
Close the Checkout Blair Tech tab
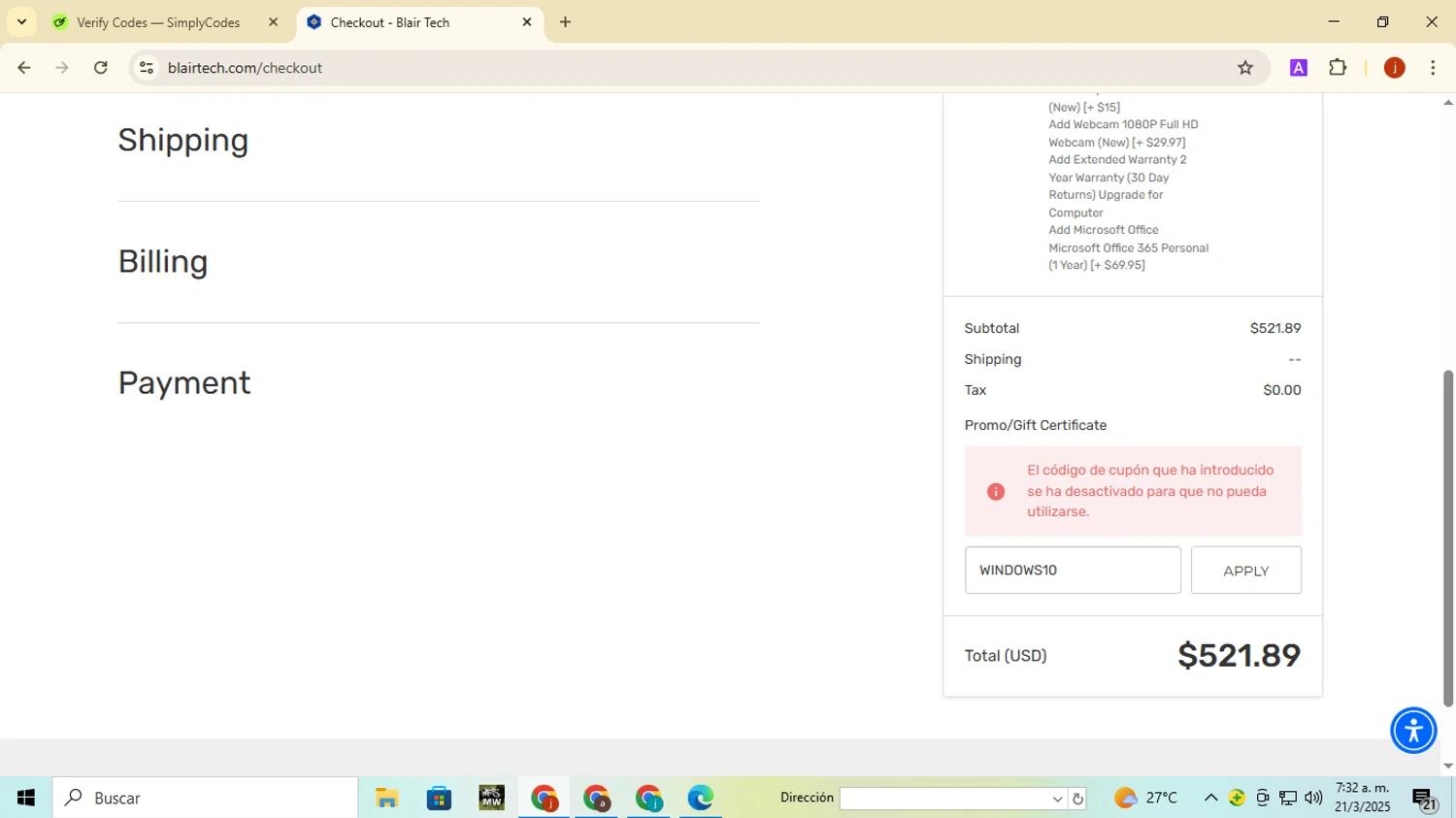coord(527,22)
